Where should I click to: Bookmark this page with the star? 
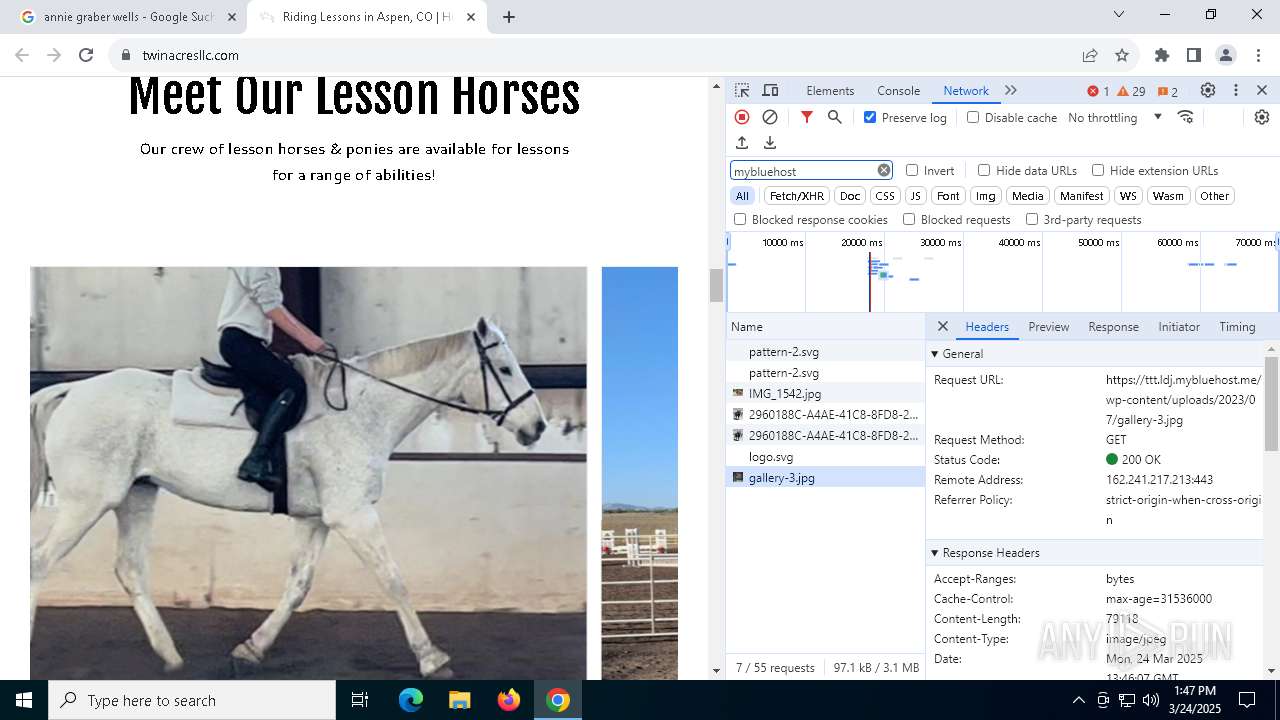coord(1122,55)
